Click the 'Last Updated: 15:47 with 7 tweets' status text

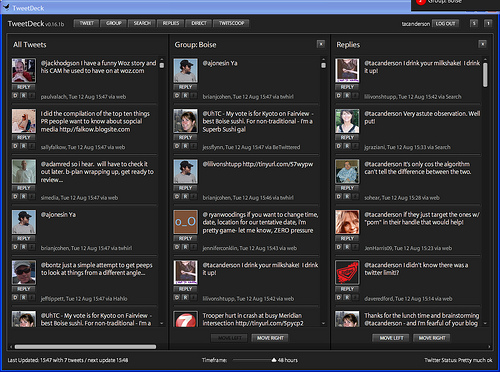tap(46, 360)
